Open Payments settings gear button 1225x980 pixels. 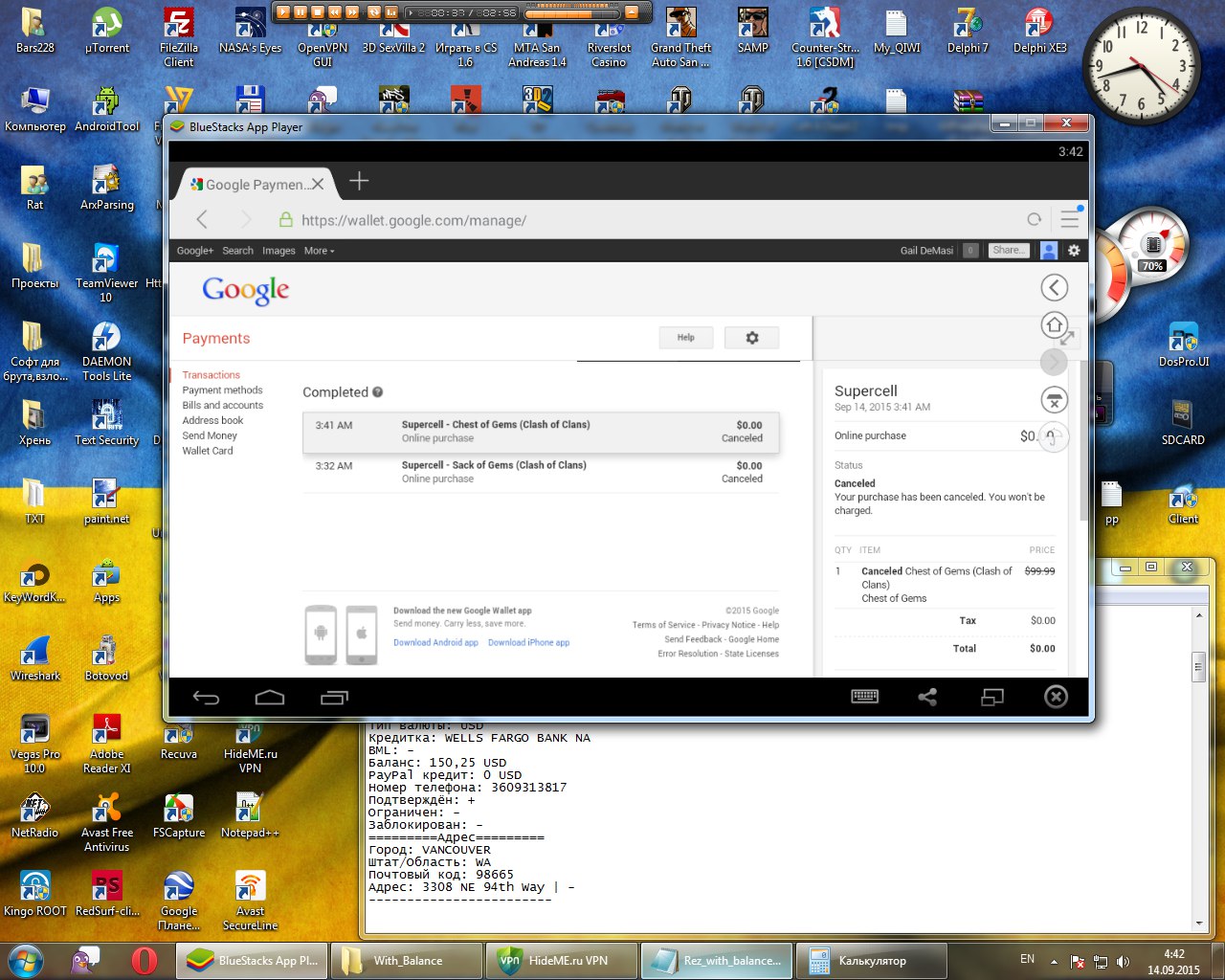[x=751, y=337]
